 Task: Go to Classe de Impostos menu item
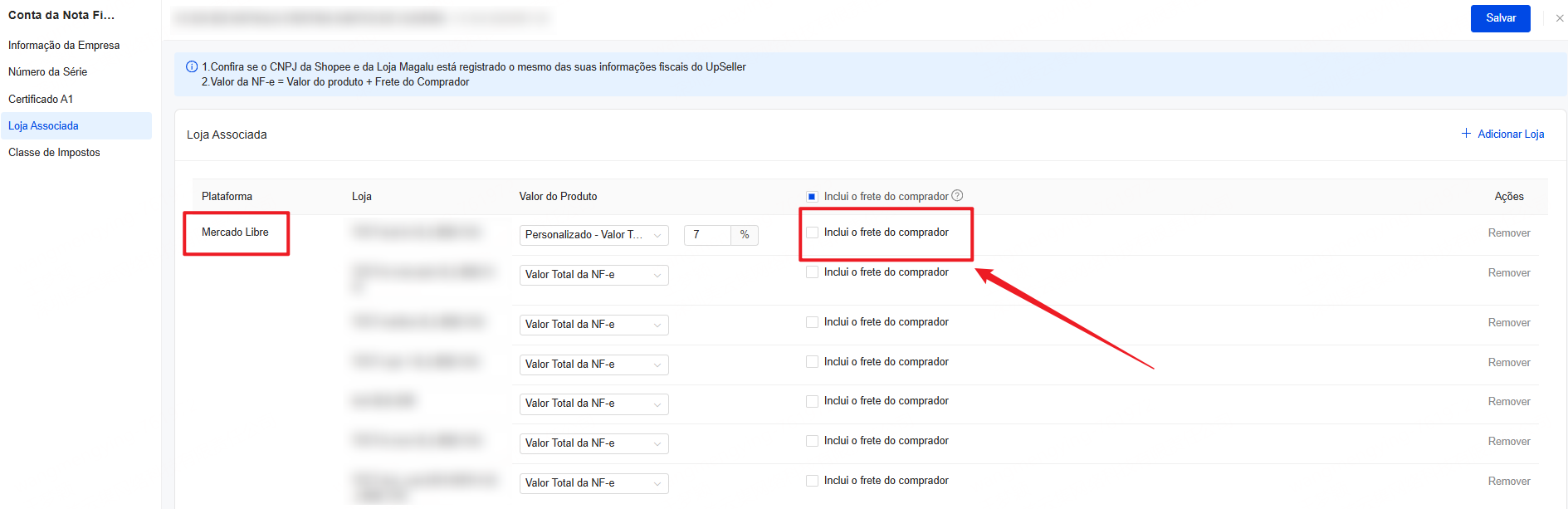pyautogui.click(x=54, y=153)
